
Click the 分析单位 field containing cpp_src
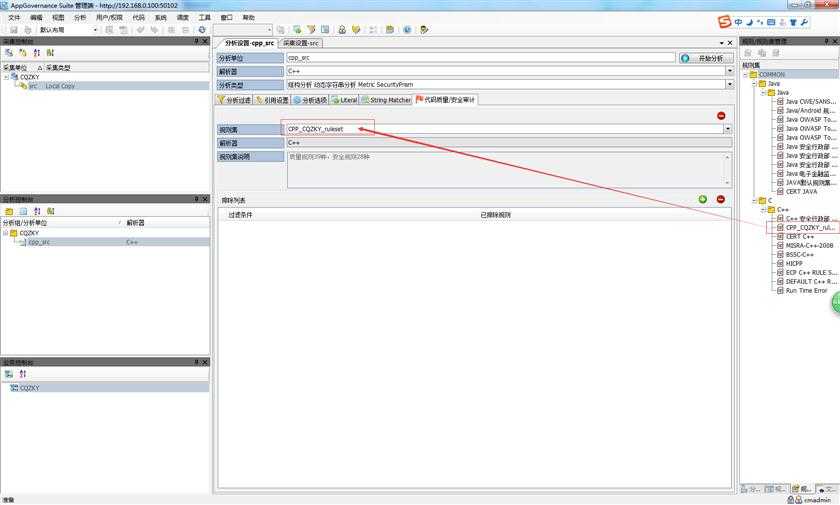481,58
